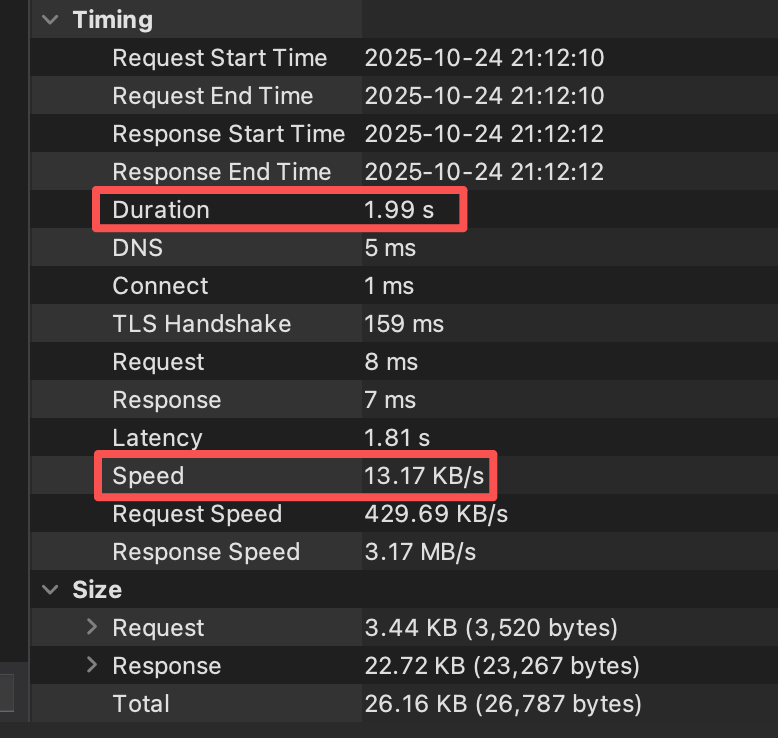Select the Request Start Time row
Image resolution: width=778 pixels, height=738 pixels.
pyautogui.click(x=219, y=58)
